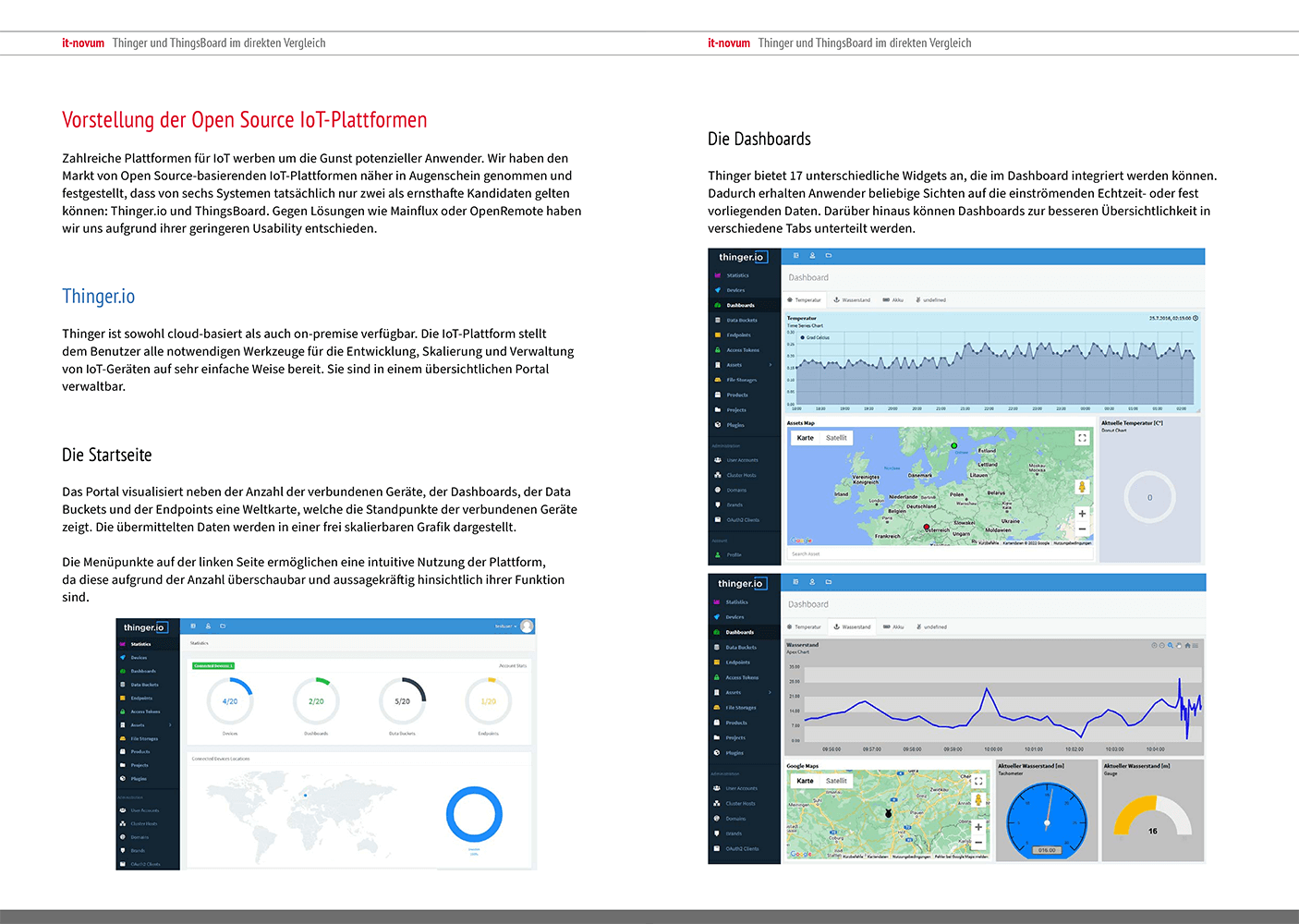
Task: Zoom in on the Assets Map widget
Action: [x=1082, y=514]
